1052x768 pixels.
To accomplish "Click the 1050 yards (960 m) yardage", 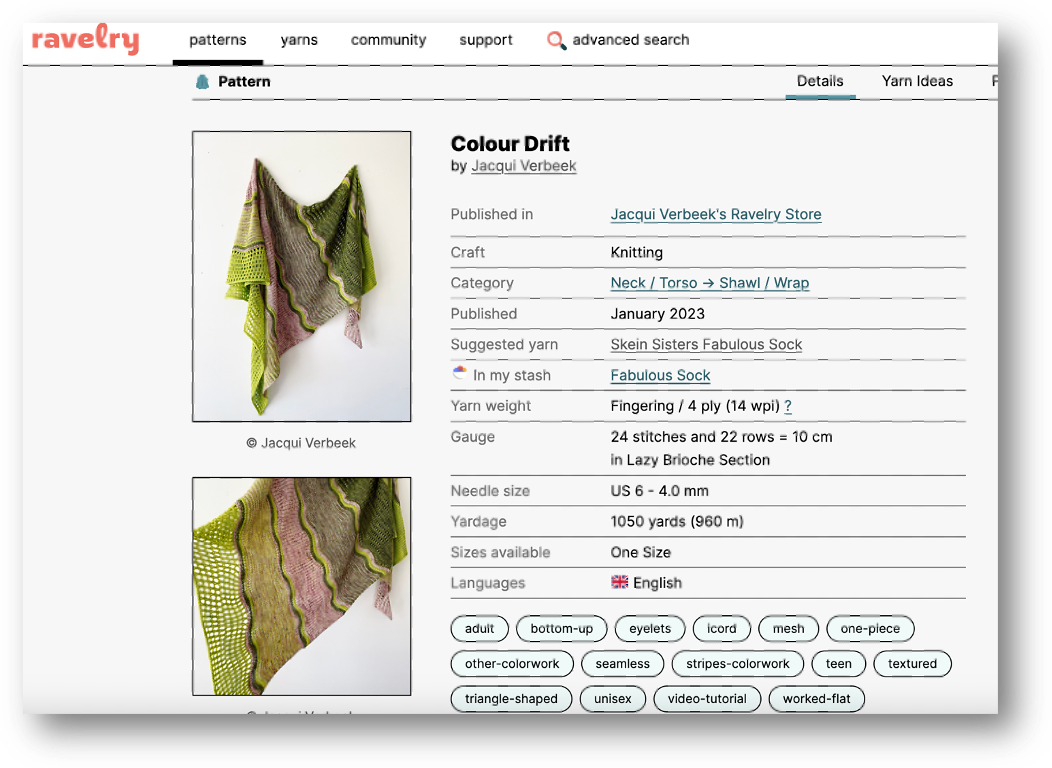I will coord(677,522).
